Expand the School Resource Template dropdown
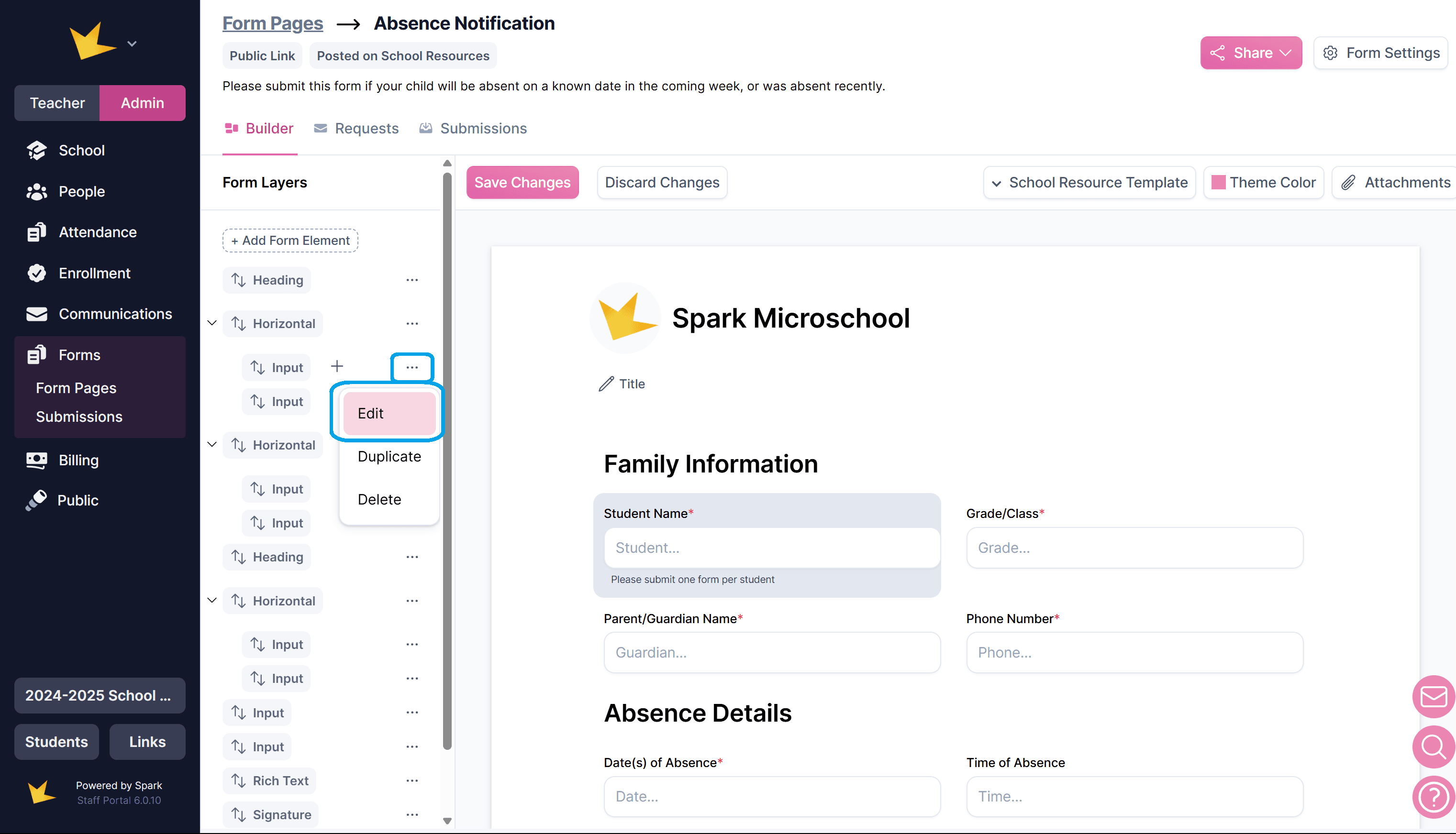Image resolution: width=1456 pixels, height=834 pixels. tap(1089, 182)
